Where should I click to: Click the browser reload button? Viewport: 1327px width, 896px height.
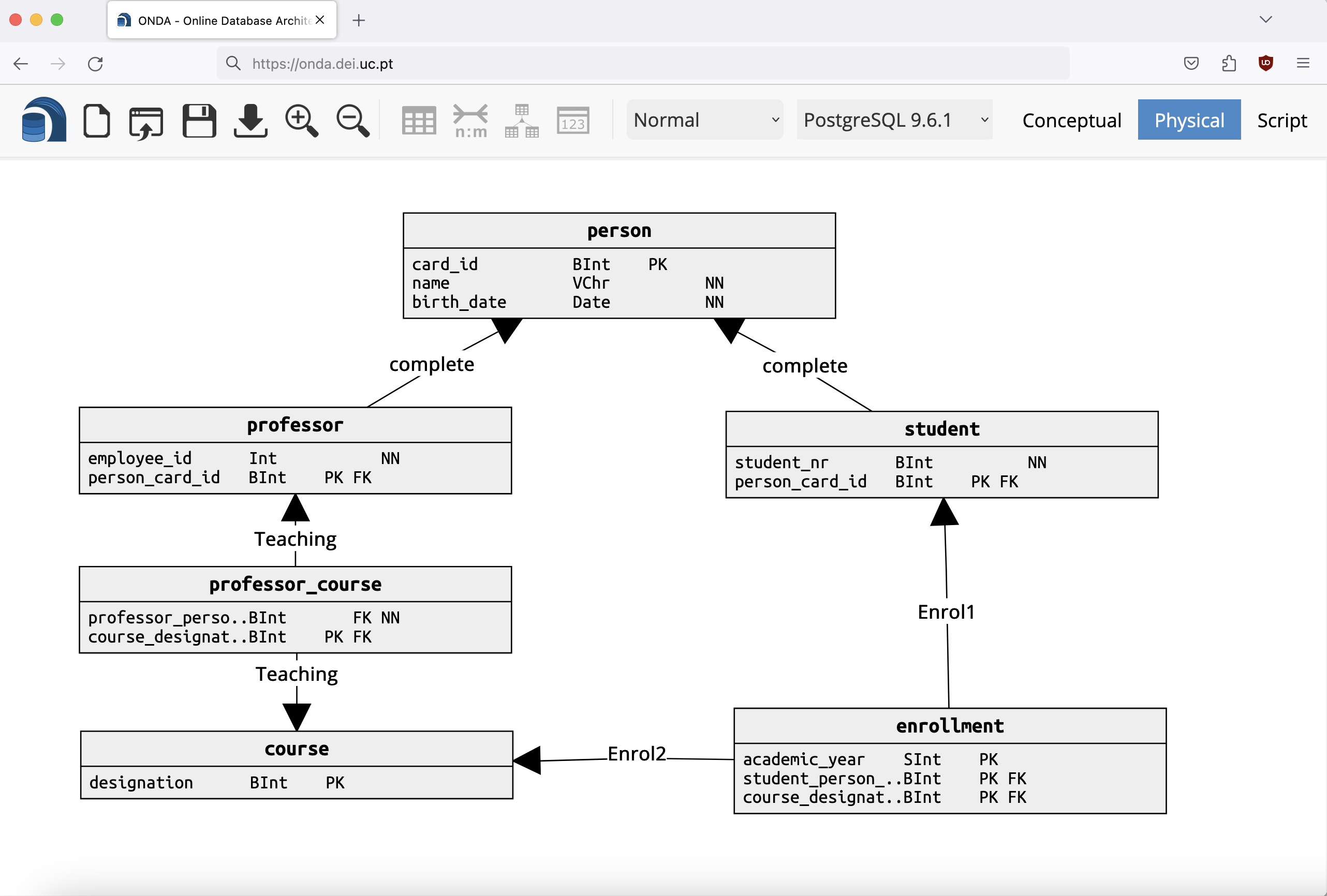coord(95,63)
